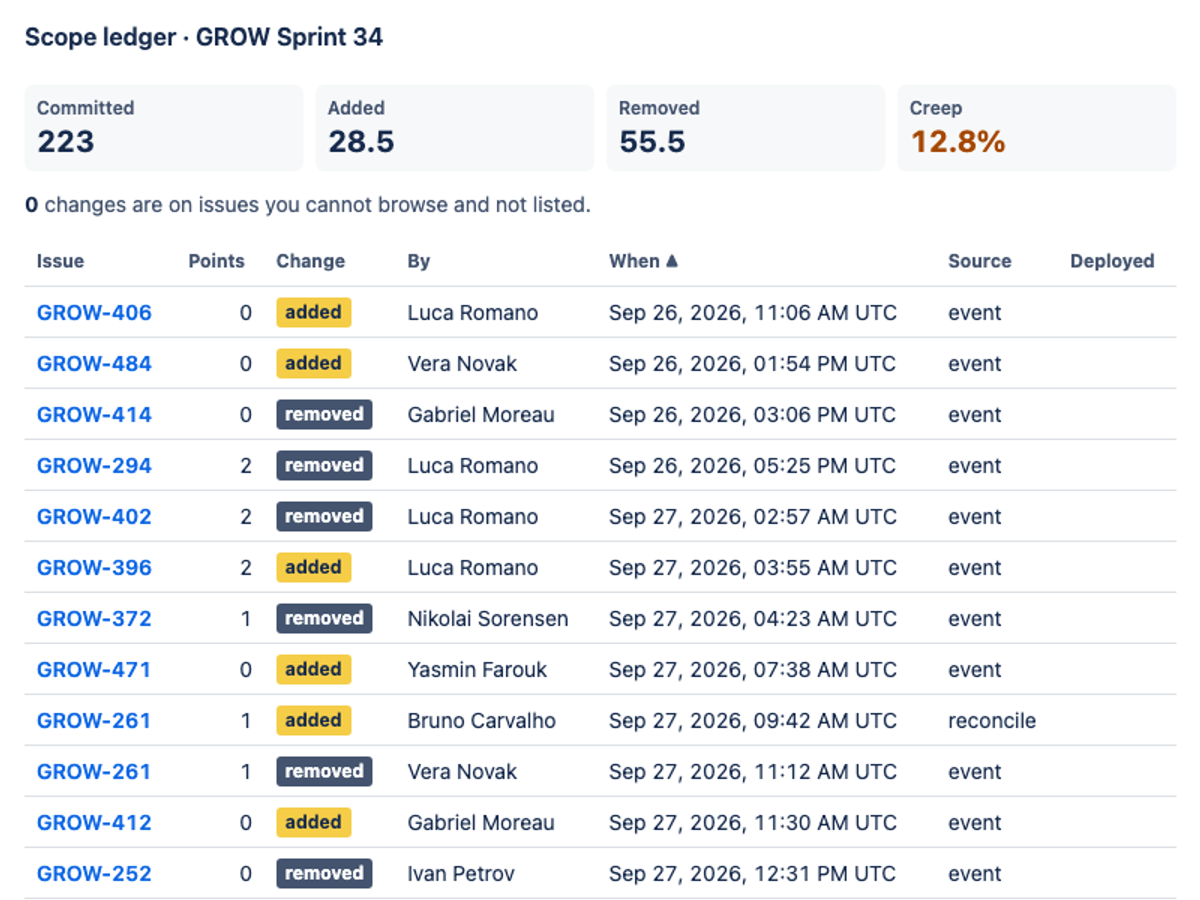Click the added badge in GROW-396 row
Image resolution: width=1200 pixels, height=900 pixels.
314,568
